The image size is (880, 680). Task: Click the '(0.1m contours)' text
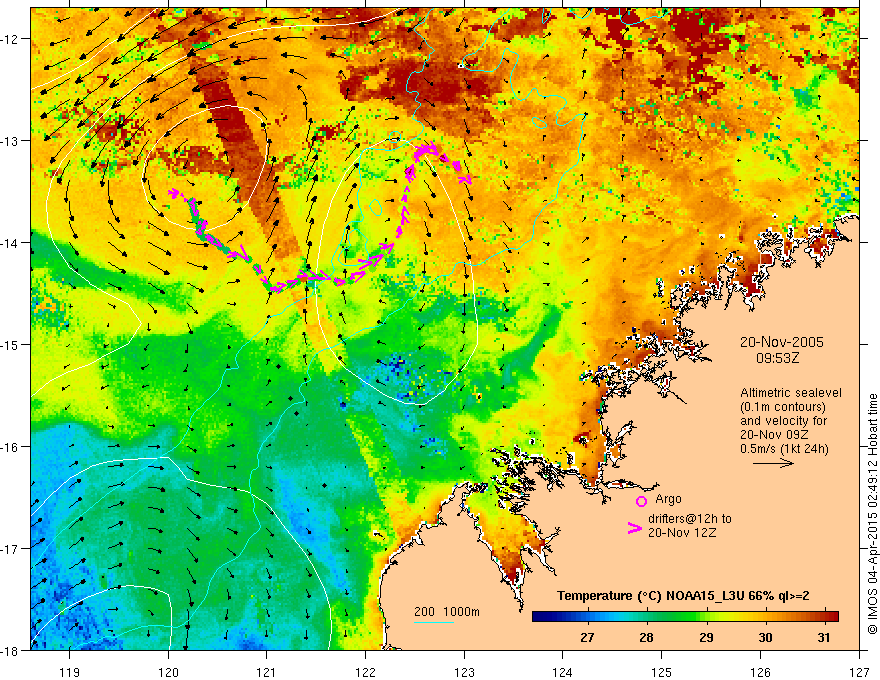click(783, 407)
